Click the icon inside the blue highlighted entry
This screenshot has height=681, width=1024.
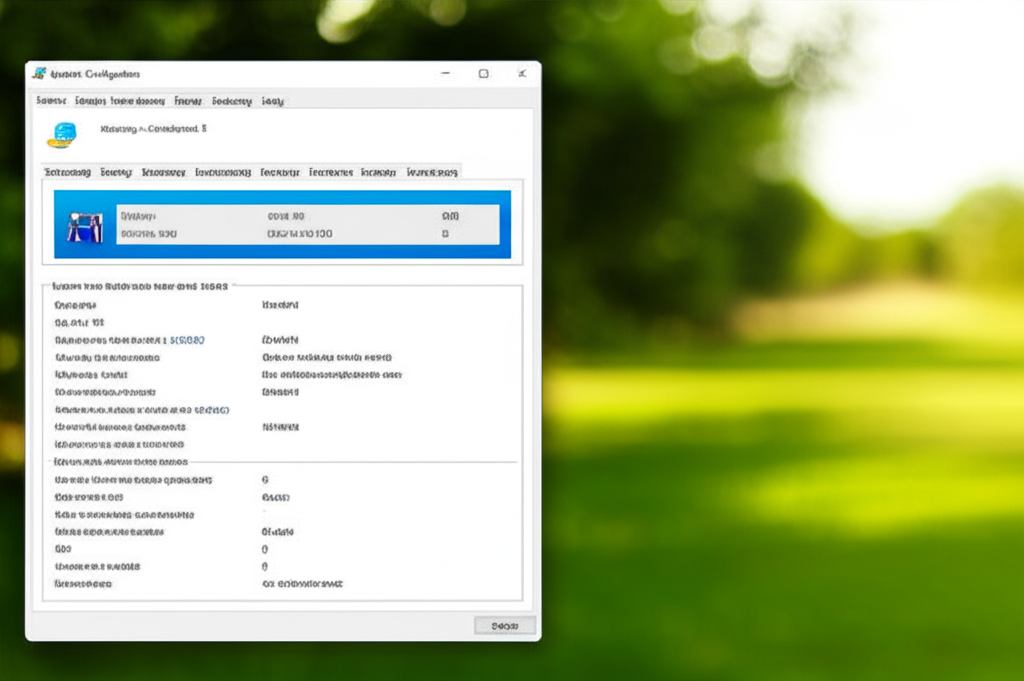coord(84,225)
